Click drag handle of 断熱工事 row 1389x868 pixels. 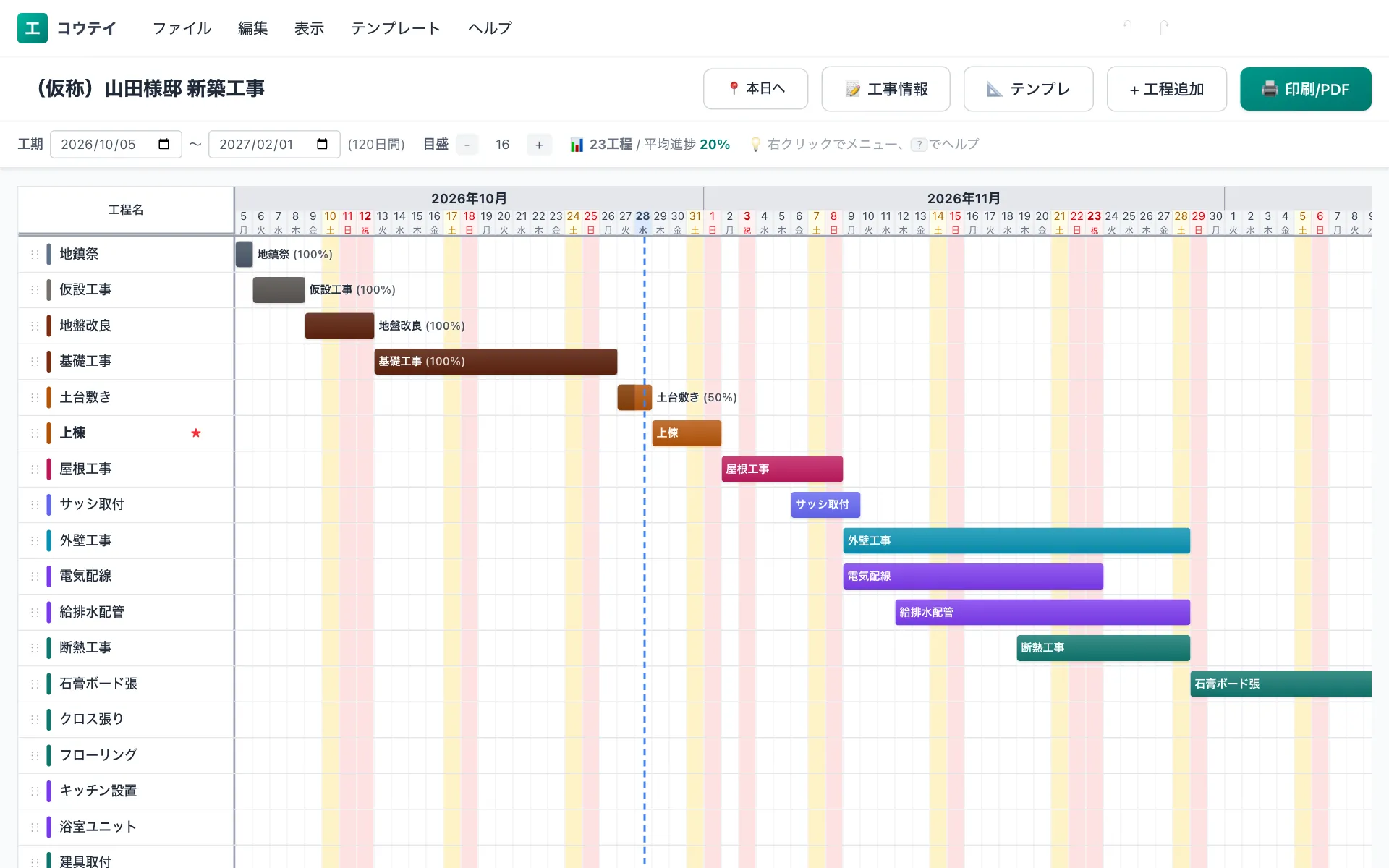click(34, 647)
